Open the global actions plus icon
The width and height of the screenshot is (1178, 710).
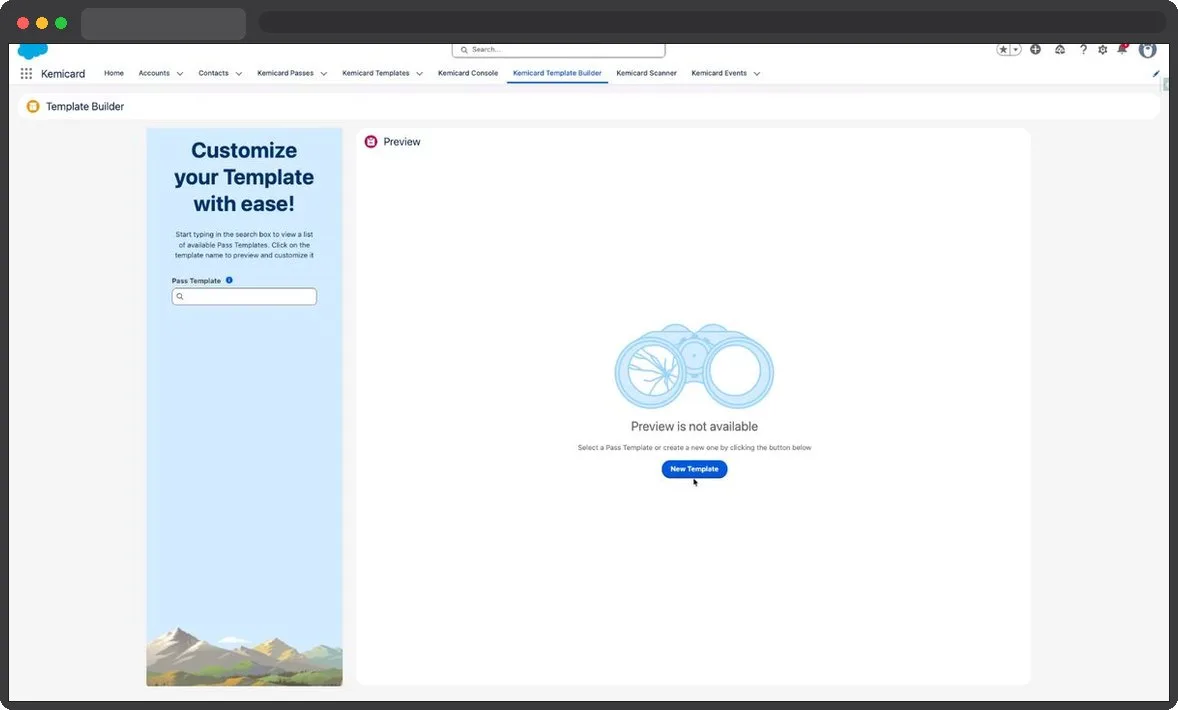[x=1035, y=50]
